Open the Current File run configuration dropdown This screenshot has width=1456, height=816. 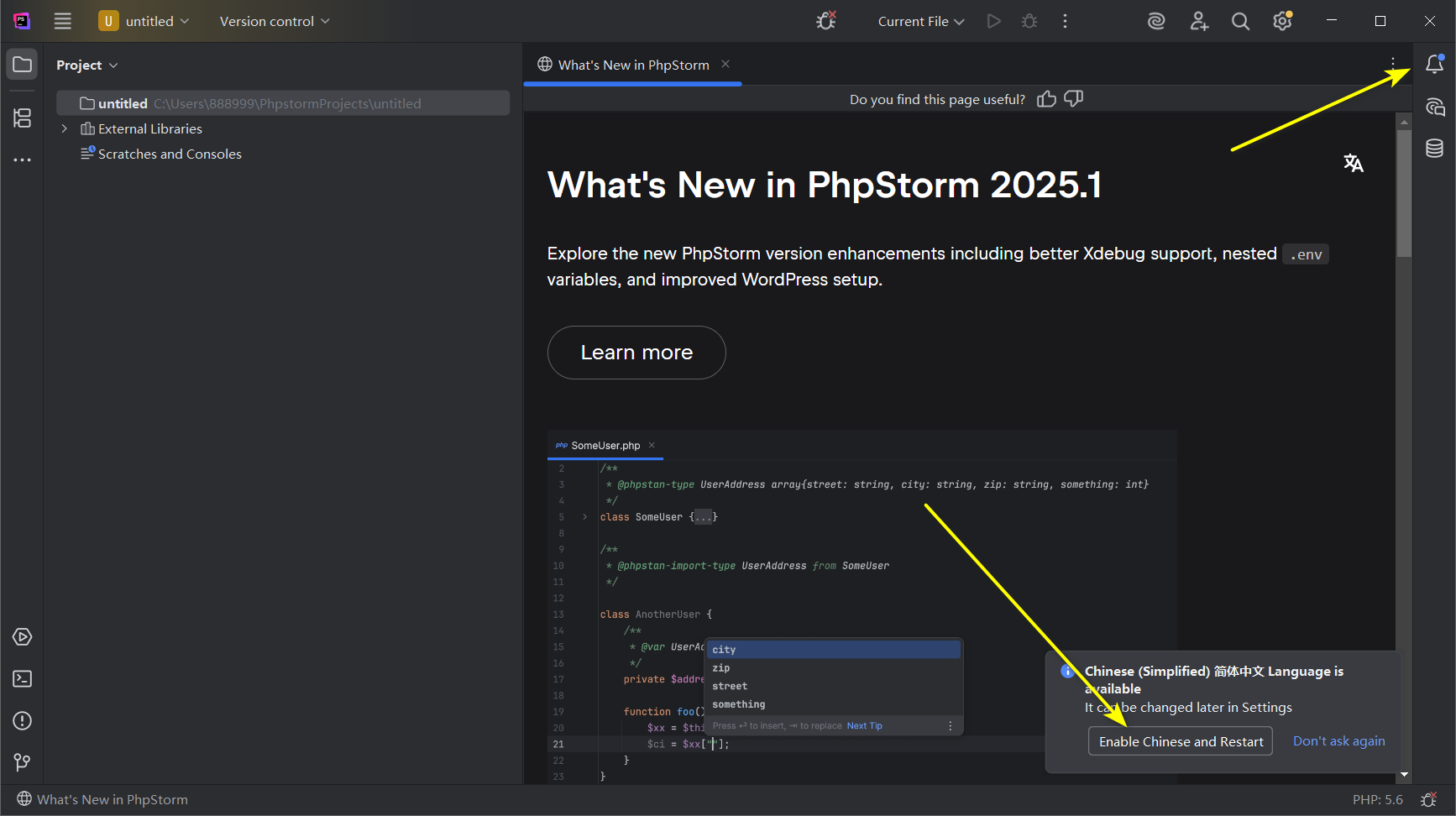[x=921, y=21]
